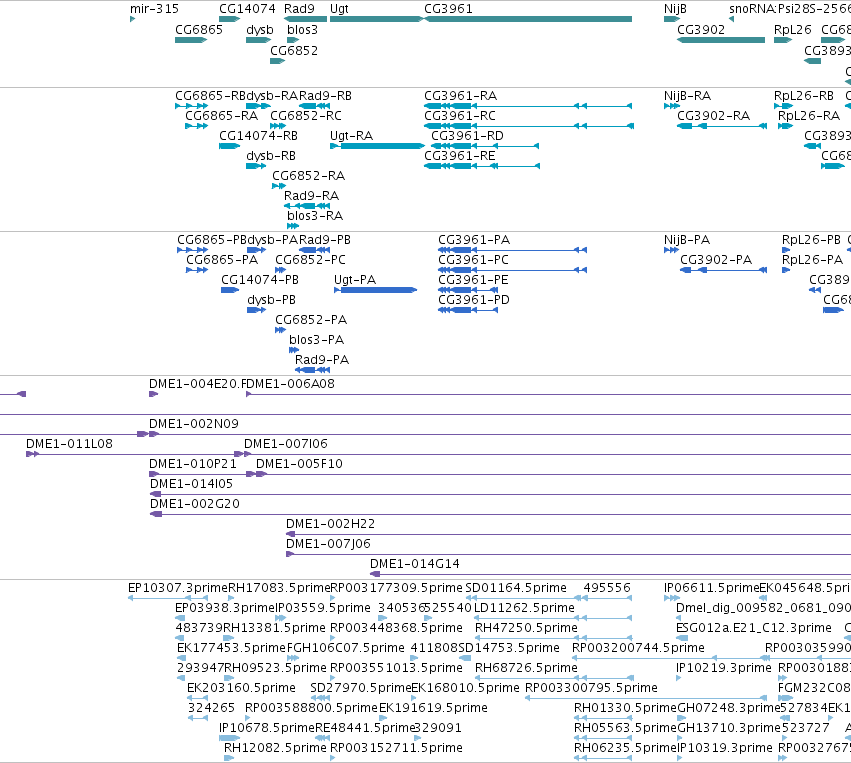Viewport: 851px width, 763px height.
Task: Click EST RH68726.5prime
Action: tap(526, 667)
